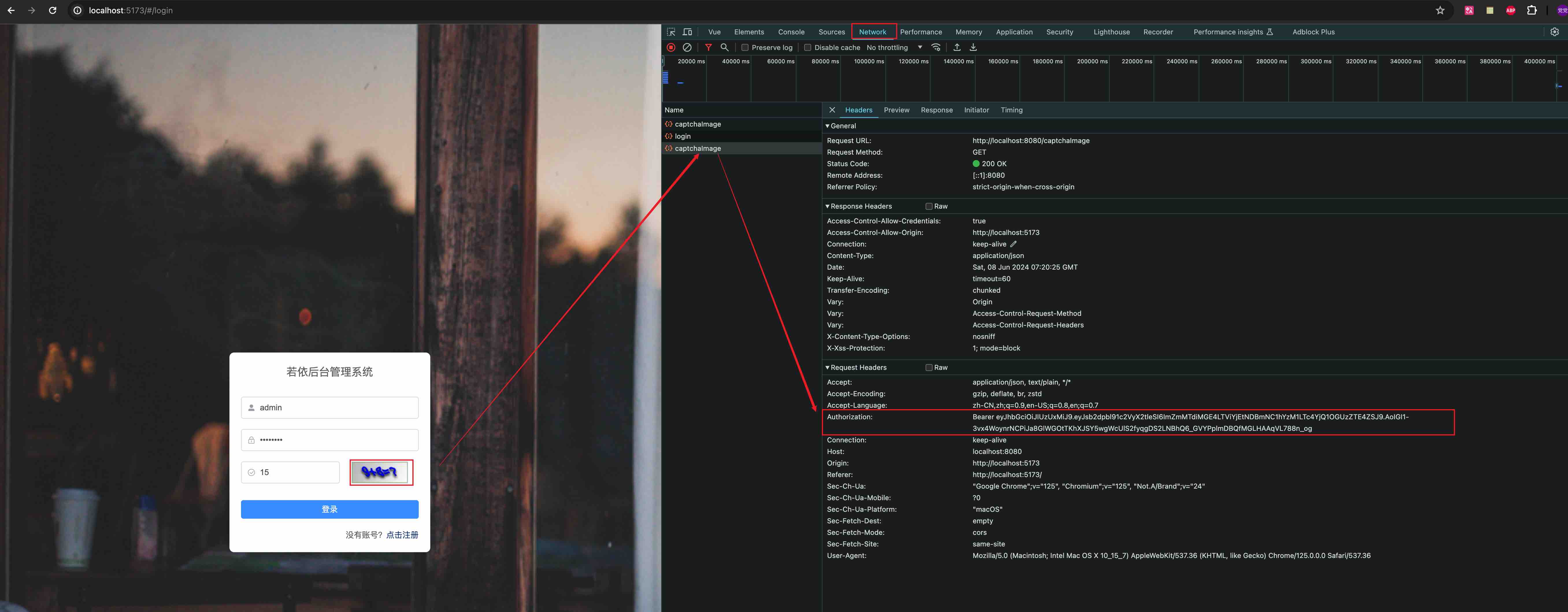Clear the network log
Screen dimensions: 1568x612
[x=687, y=47]
